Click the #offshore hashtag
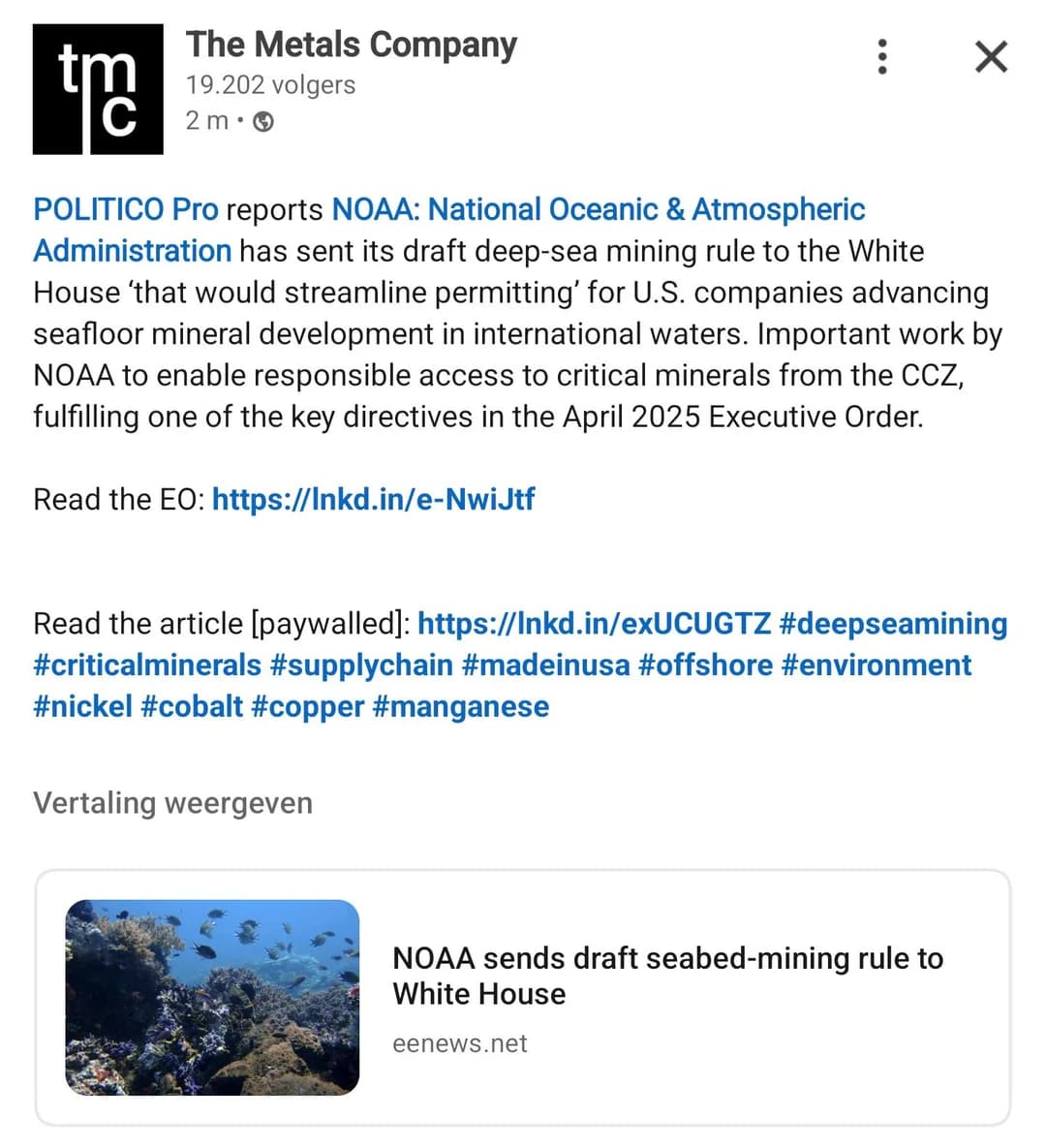Viewport: 1046px width, 1148px height. tap(705, 665)
